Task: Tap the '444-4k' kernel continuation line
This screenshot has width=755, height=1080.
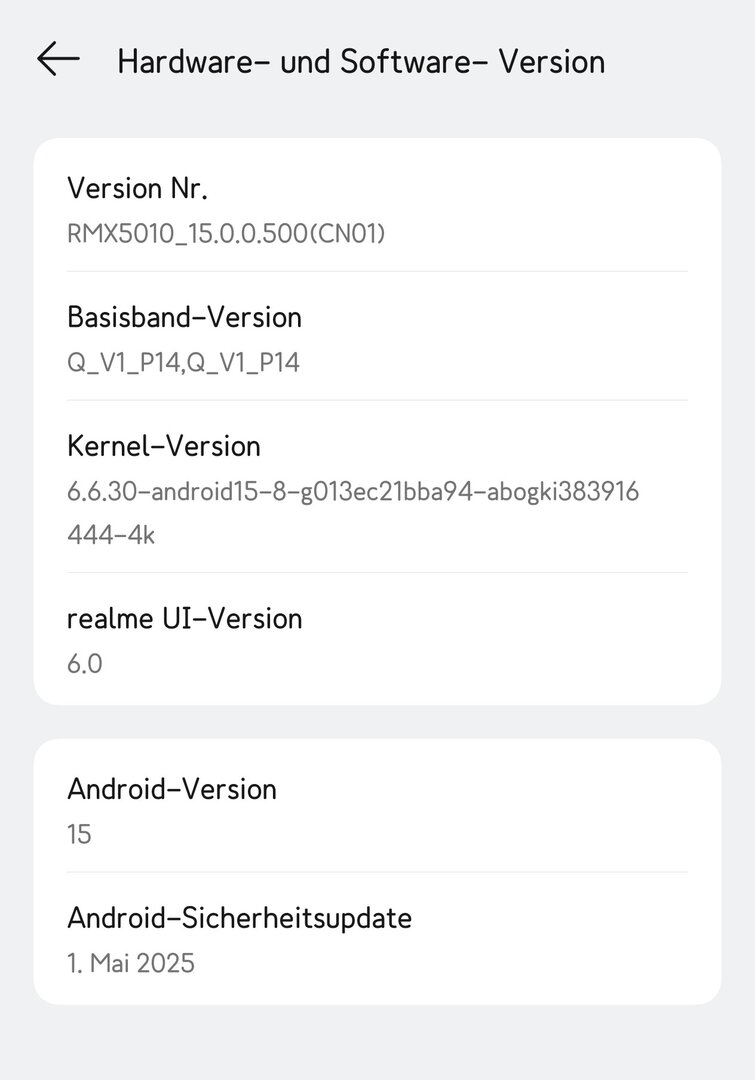Action: pyautogui.click(x=111, y=535)
